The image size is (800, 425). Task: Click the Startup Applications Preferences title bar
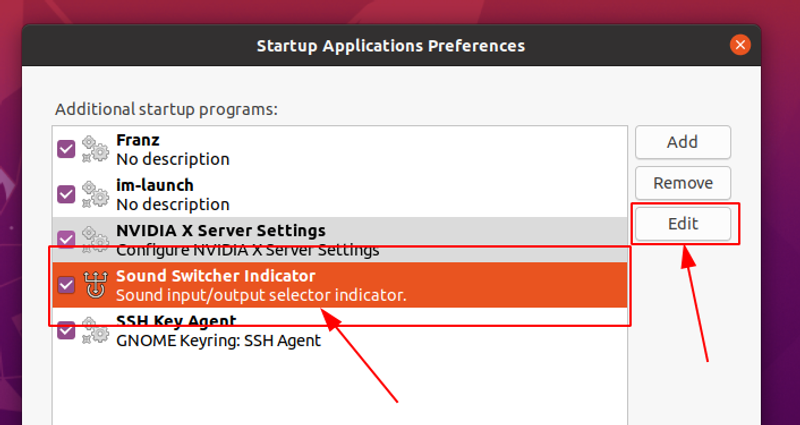point(391,45)
